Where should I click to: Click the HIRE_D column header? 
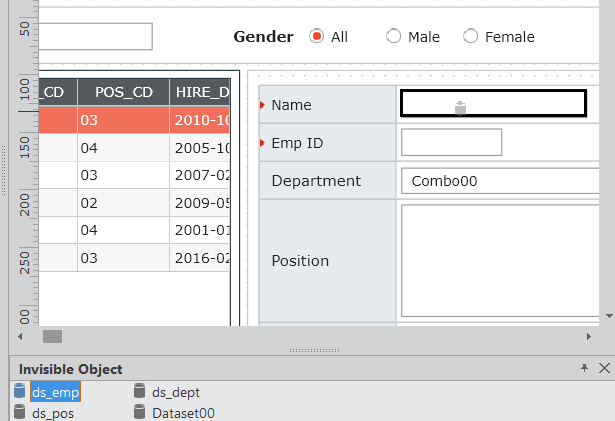pos(200,92)
